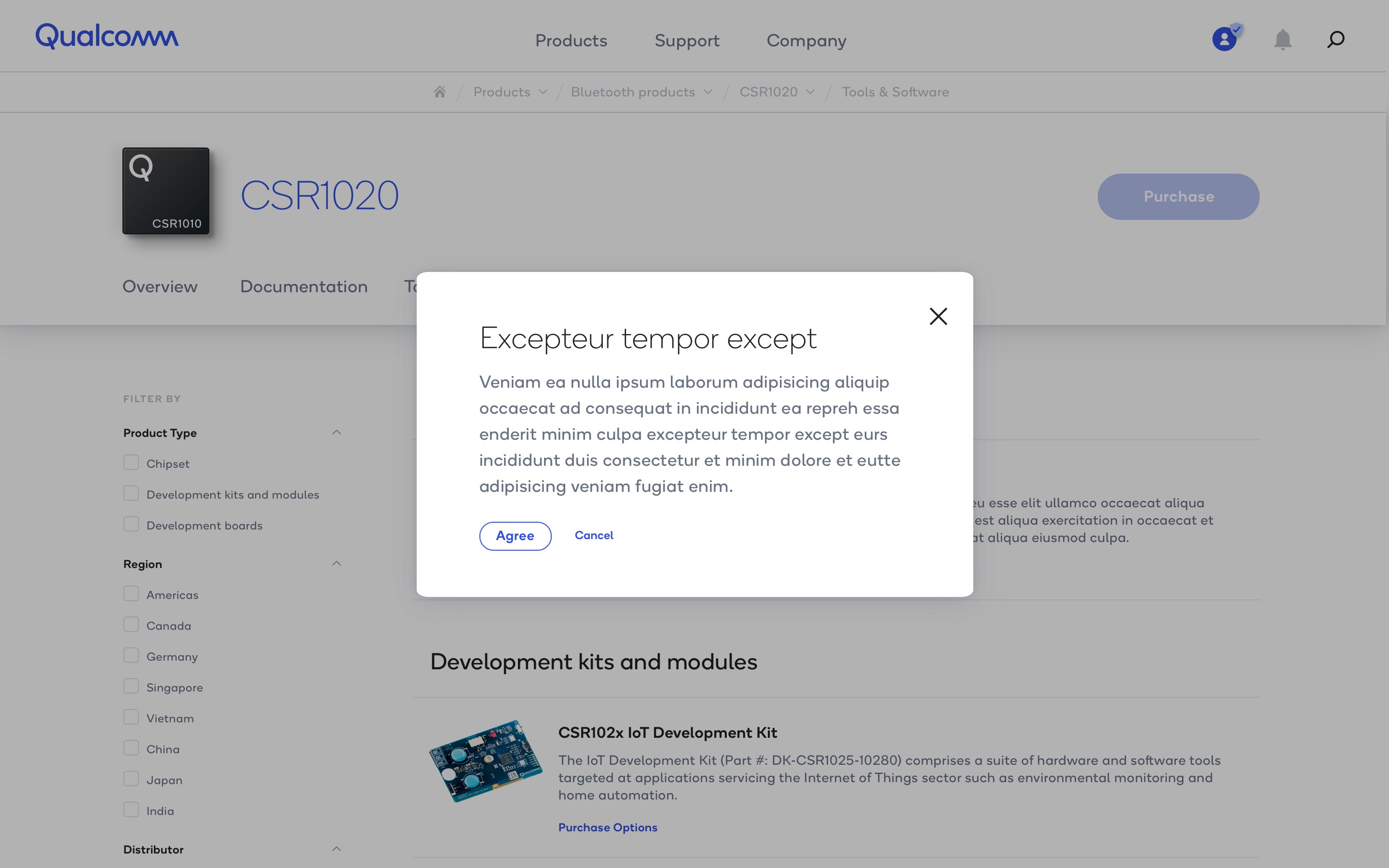Image resolution: width=1389 pixels, height=868 pixels.
Task: Open the notifications bell
Action: (1283, 40)
